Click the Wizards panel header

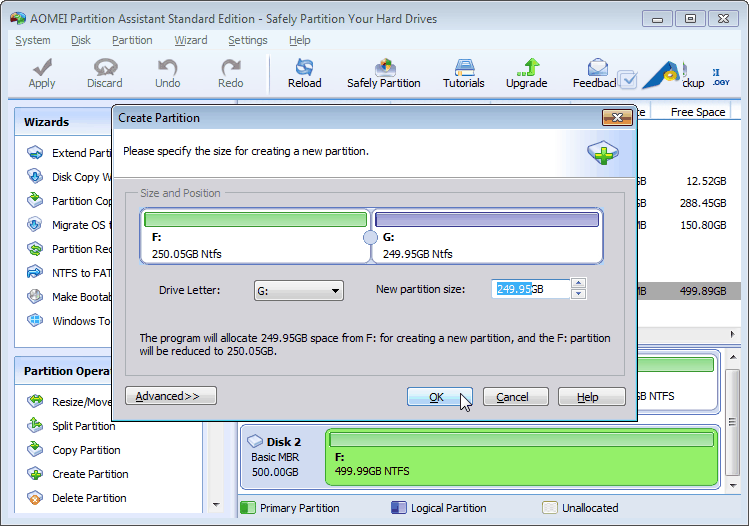tap(64, 122)
